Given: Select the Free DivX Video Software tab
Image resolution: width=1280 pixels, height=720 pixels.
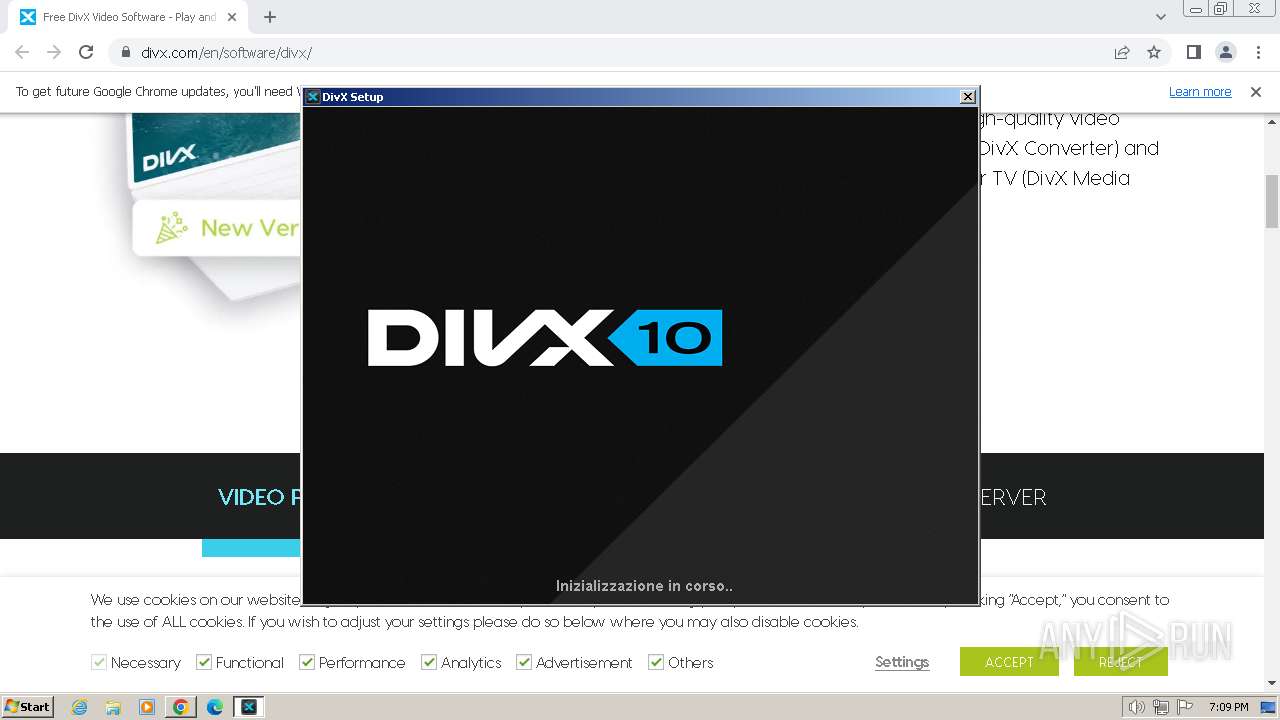Looking at the screenshot, I should point(130,17).
